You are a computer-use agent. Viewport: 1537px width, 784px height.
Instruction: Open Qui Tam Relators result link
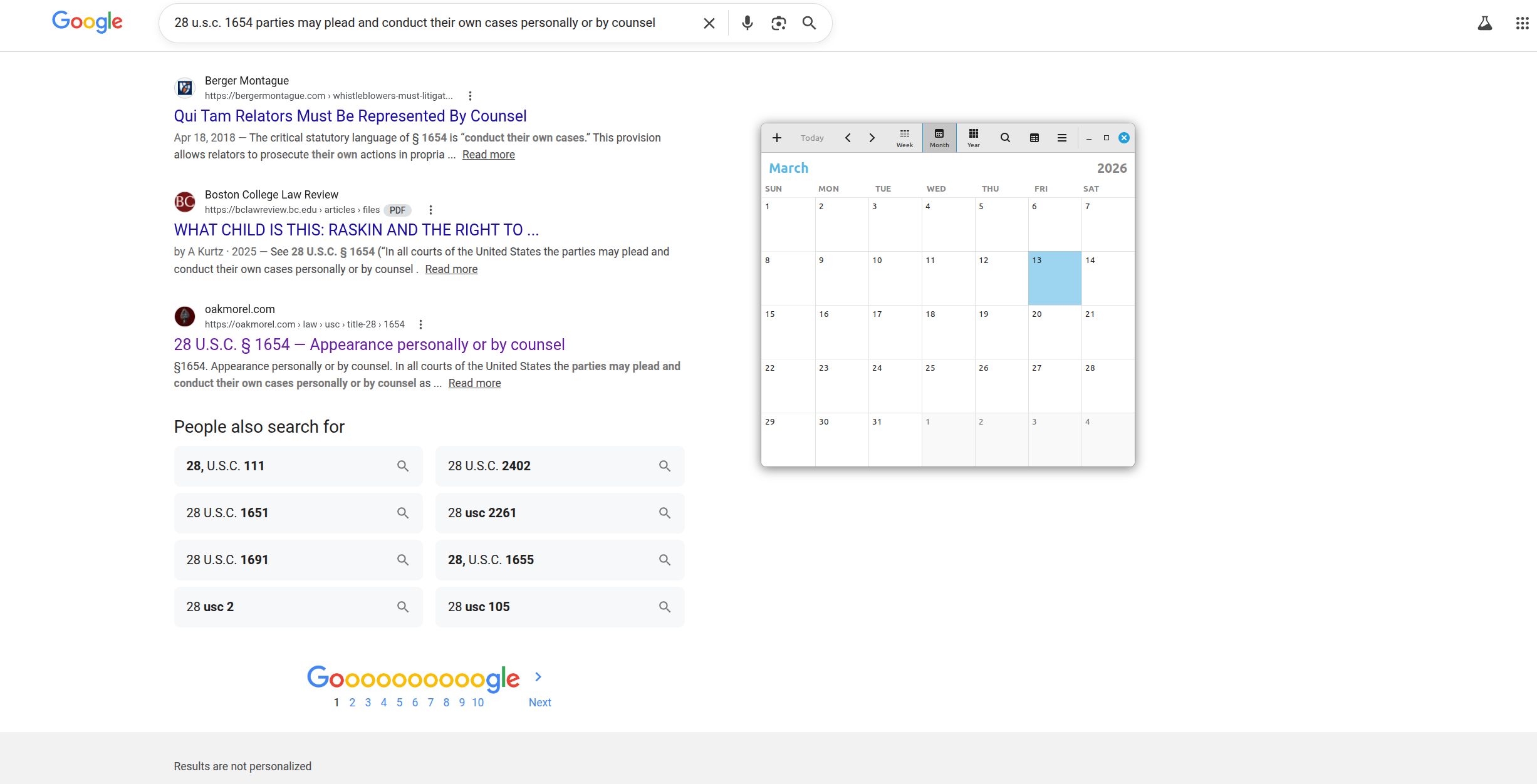pos(350,116)
